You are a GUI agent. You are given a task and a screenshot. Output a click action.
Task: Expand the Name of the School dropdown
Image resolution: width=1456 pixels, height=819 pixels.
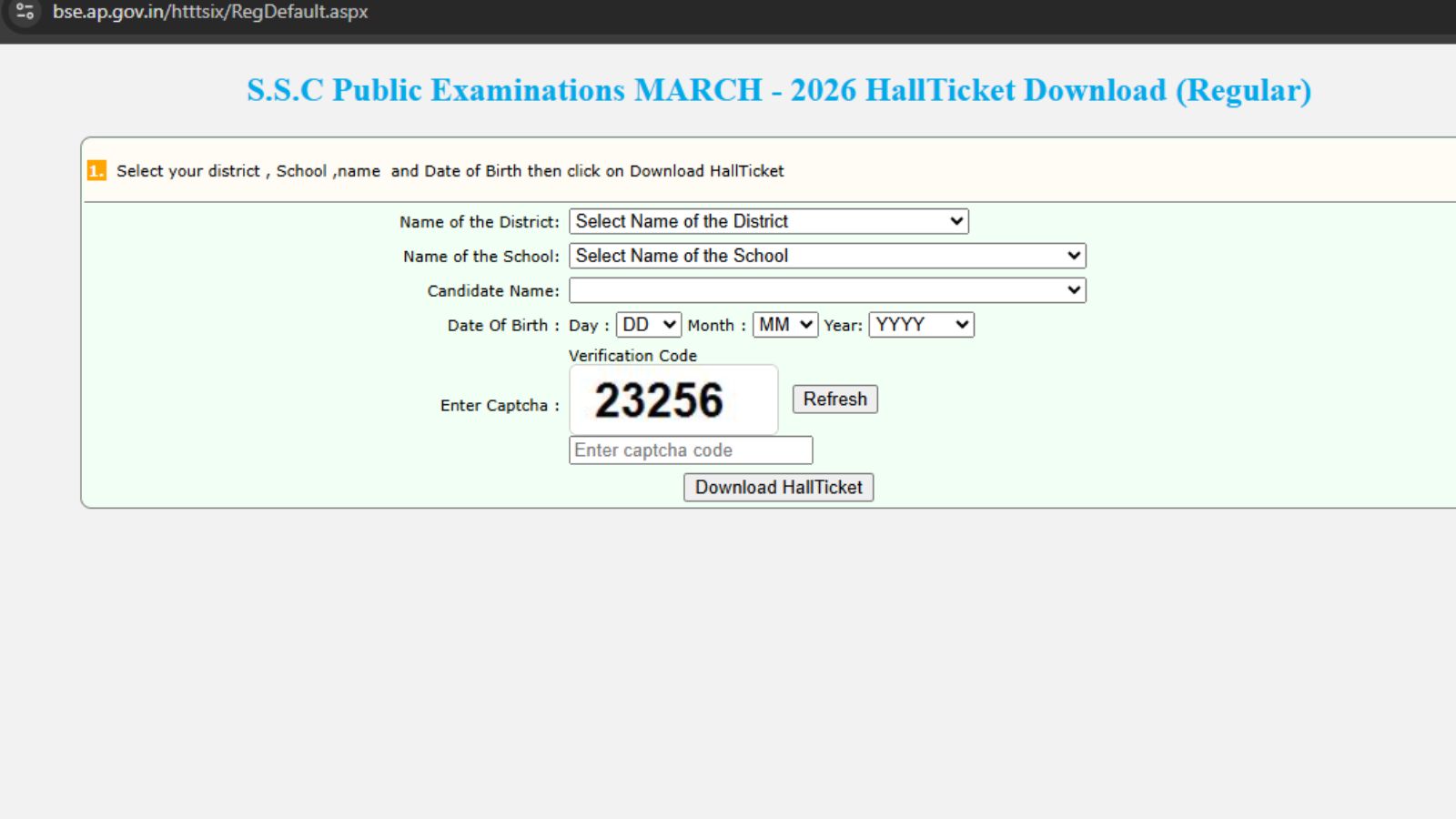click(x=827, y=256)
